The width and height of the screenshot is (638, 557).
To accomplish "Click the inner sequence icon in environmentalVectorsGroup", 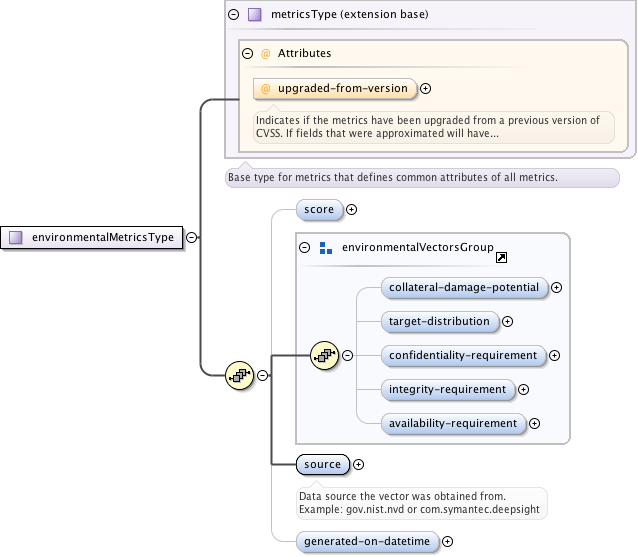I will pyautogui.click(x=324, y=355).
